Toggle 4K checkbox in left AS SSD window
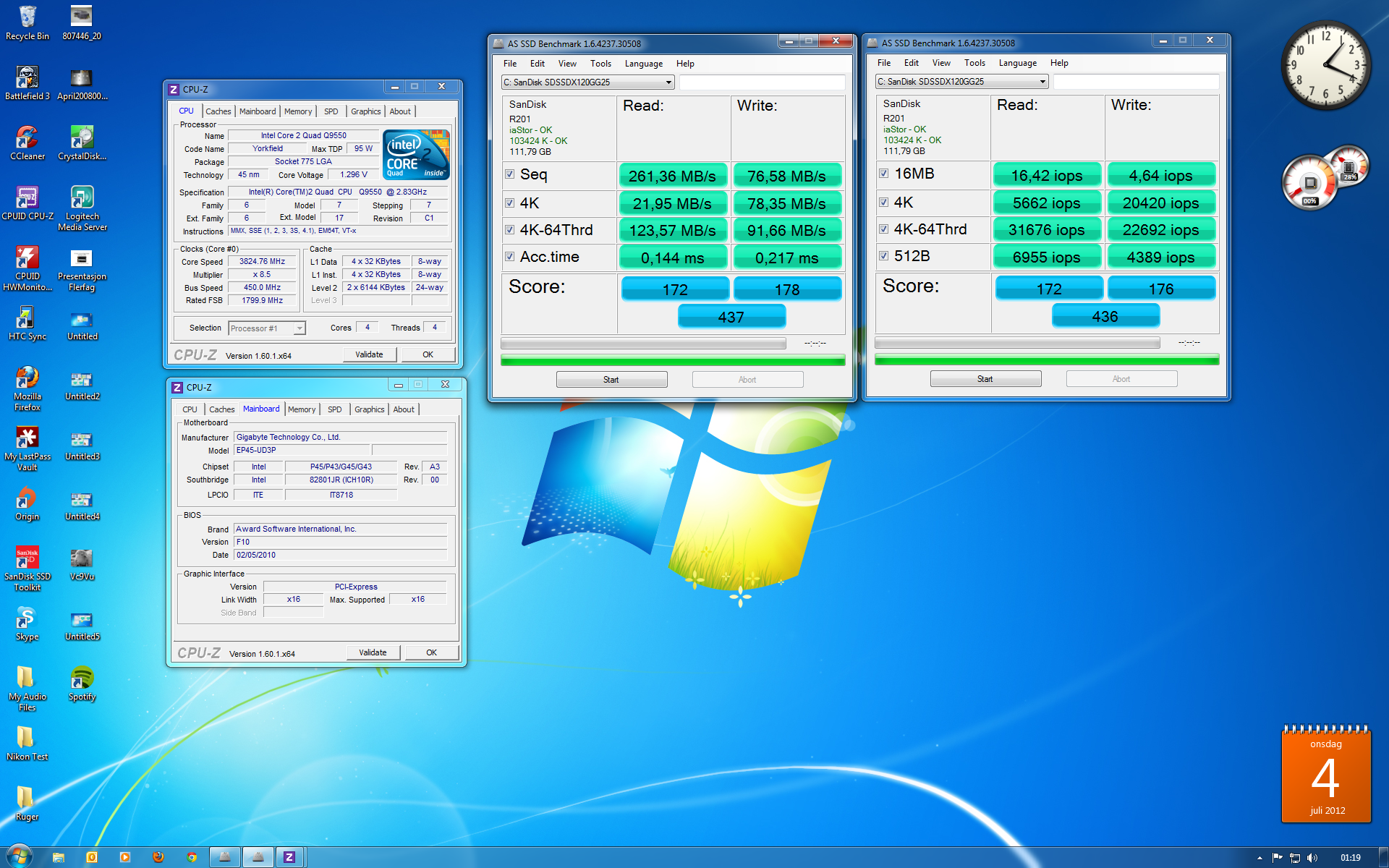This screenshot has width=1389, height=868. pyautogui.click(x=510, y=203)
